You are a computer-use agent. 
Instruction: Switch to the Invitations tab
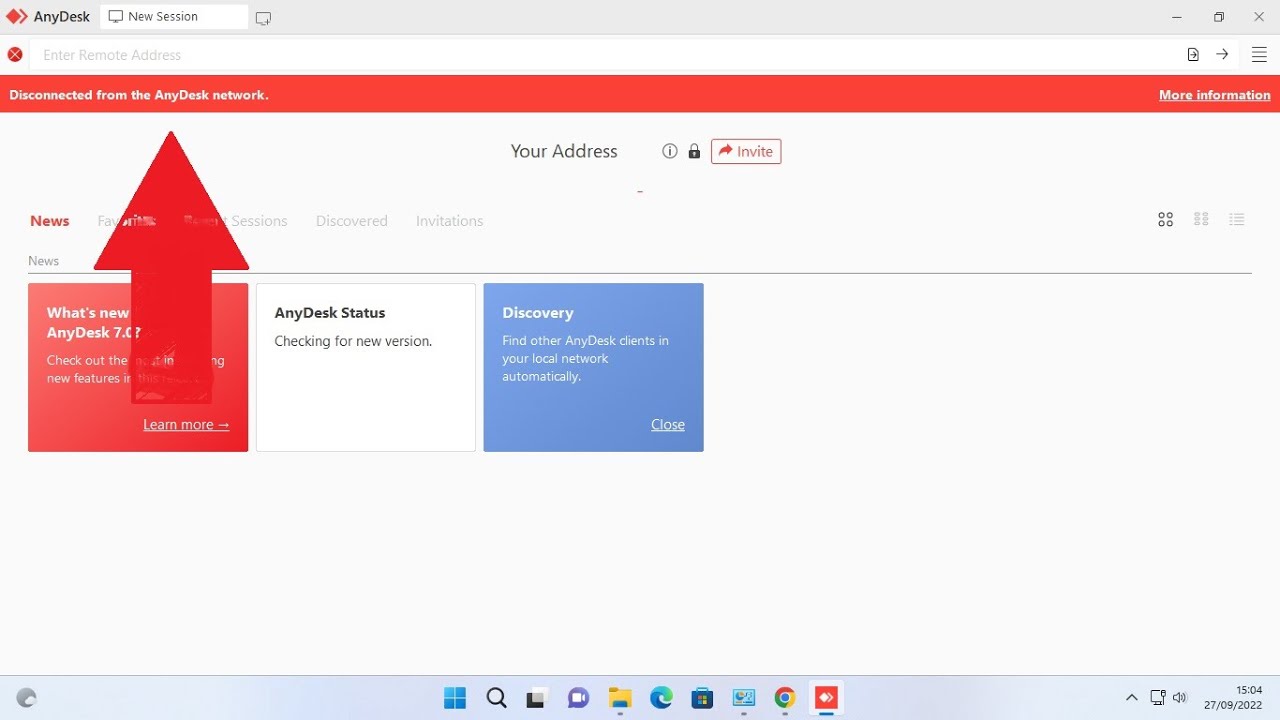pyautogui.click(x=449, y=221)
